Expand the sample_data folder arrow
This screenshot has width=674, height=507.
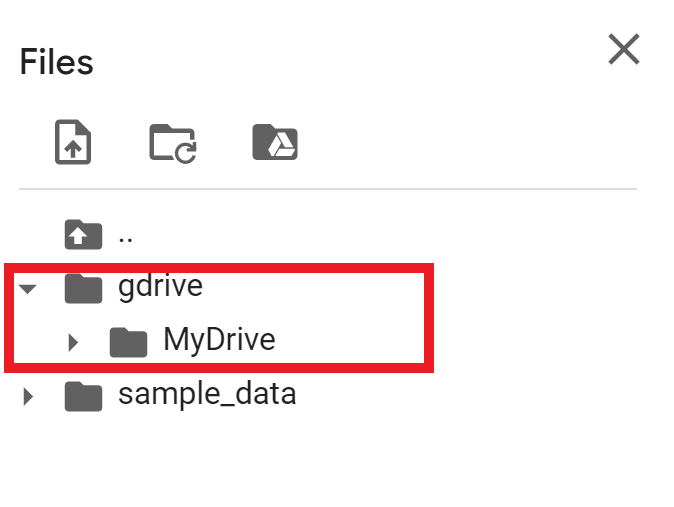pyautogui.click(x=28, y=397)
